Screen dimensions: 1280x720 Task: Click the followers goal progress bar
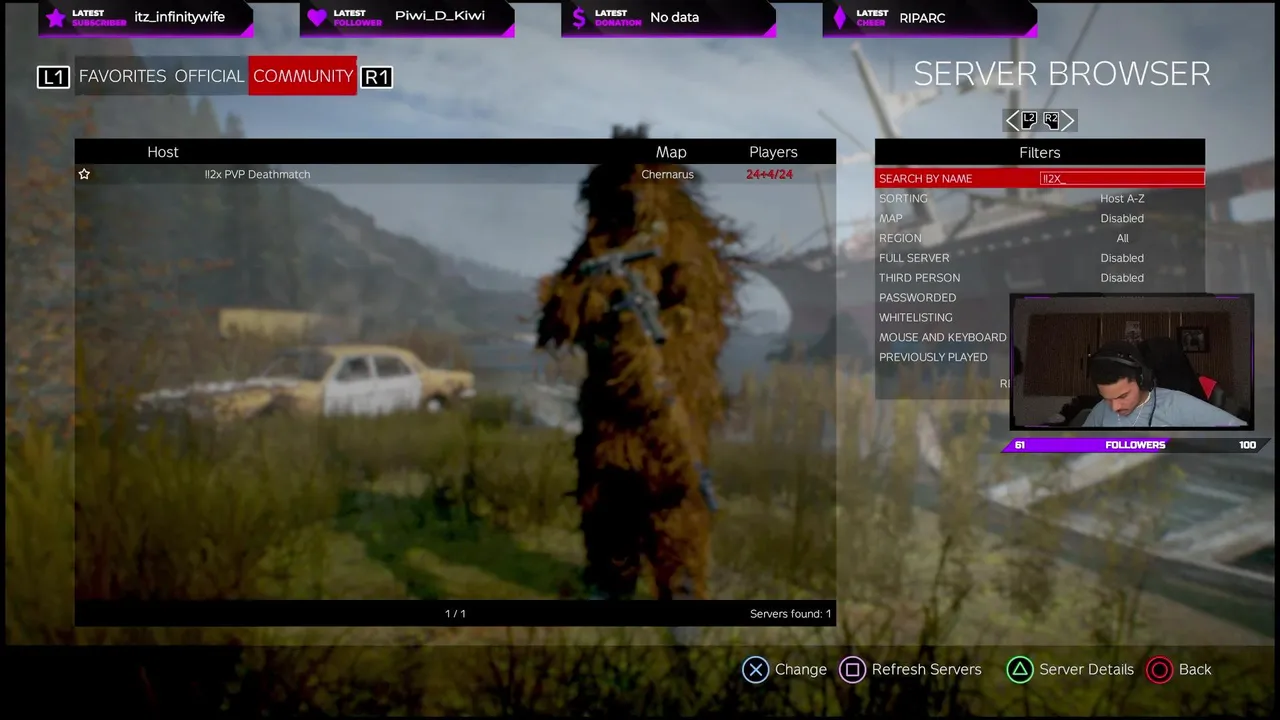click(x=1135, y=445)
